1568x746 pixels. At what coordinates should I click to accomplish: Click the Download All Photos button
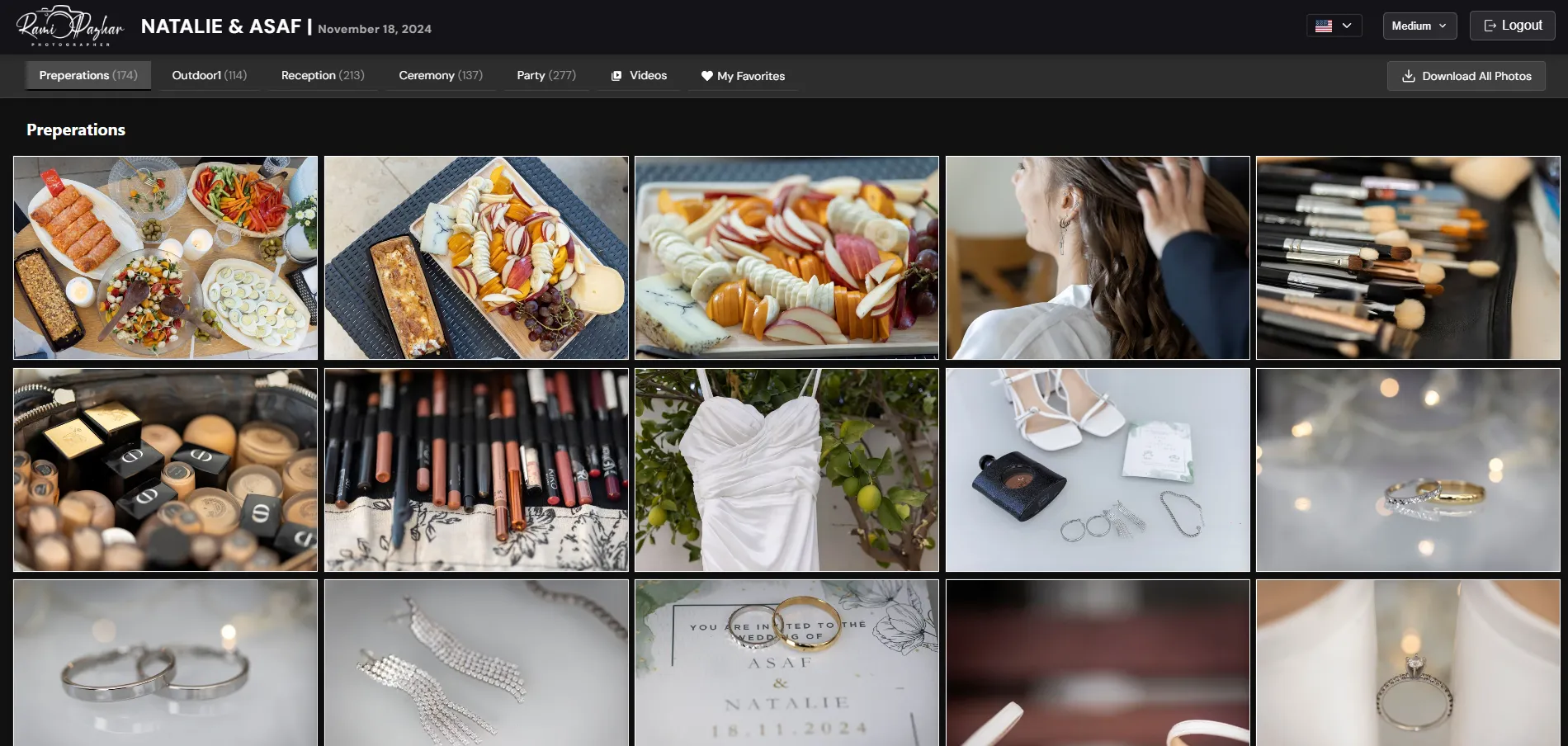[x=1466, y=75]
